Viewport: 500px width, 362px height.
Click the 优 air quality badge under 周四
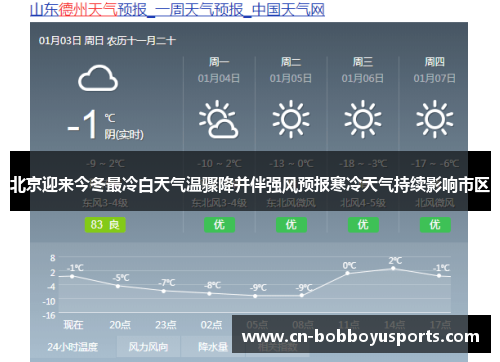point(435,225)
